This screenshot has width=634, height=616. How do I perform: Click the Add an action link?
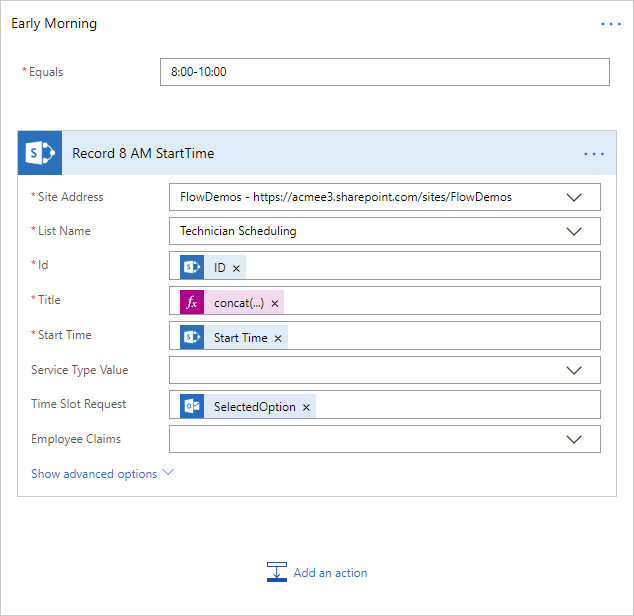click(330, 573)
